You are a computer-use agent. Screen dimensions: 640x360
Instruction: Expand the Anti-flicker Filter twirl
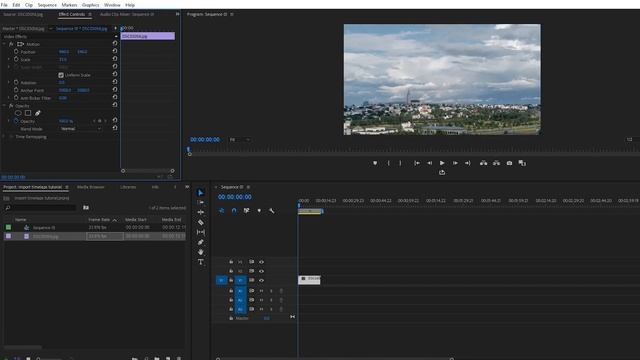click(9, 98)
